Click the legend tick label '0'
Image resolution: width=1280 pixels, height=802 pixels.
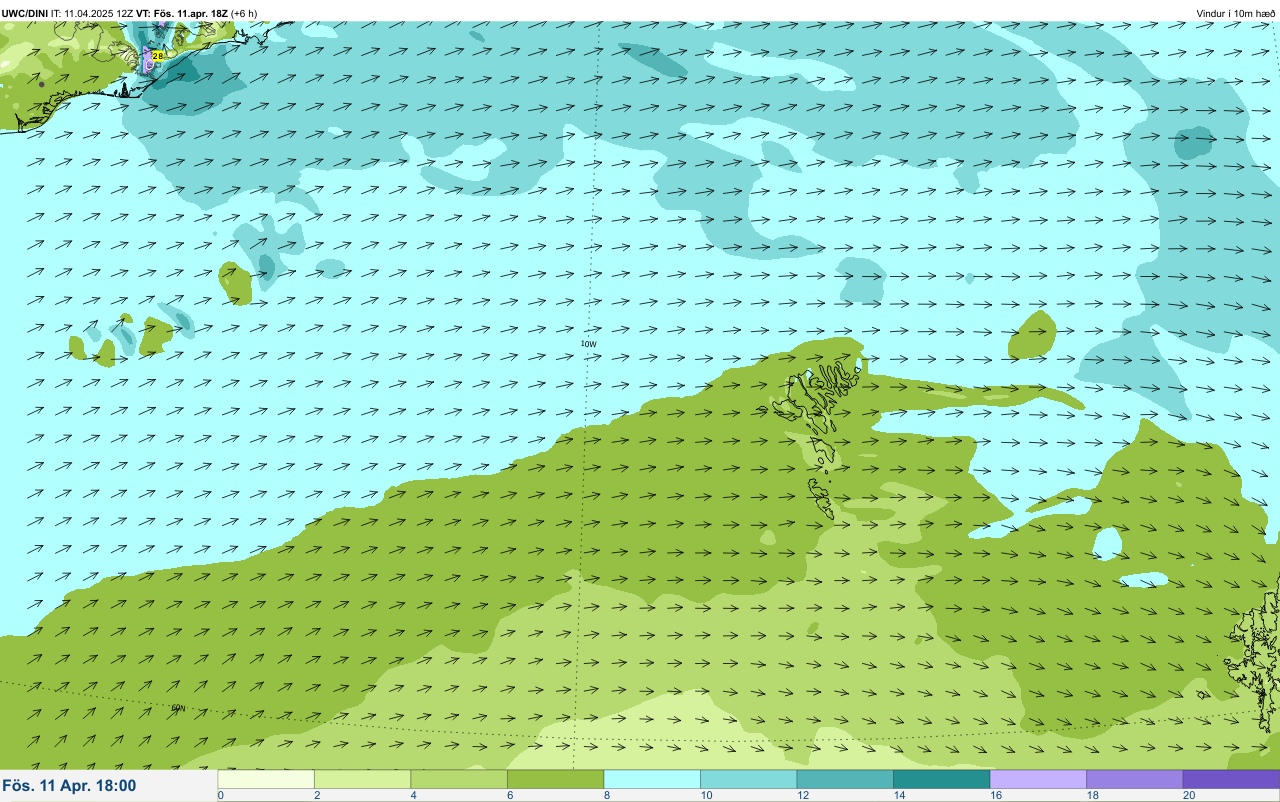[220, 795]
